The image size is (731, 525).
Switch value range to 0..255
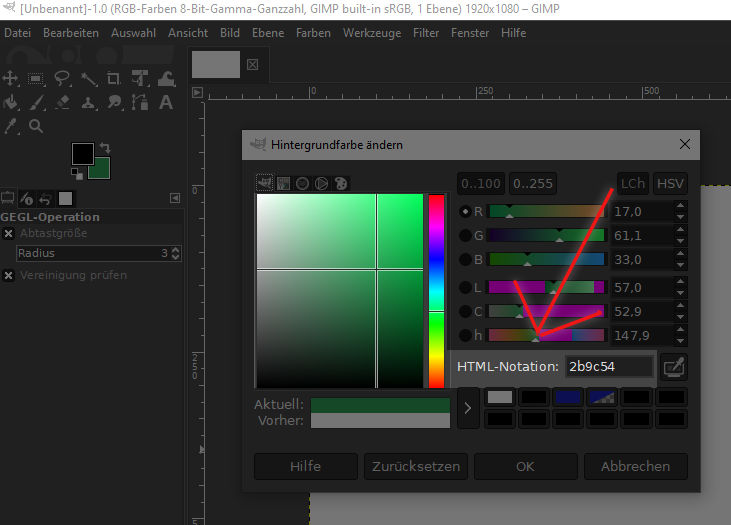pyautogui.click(x=533, y=183)
